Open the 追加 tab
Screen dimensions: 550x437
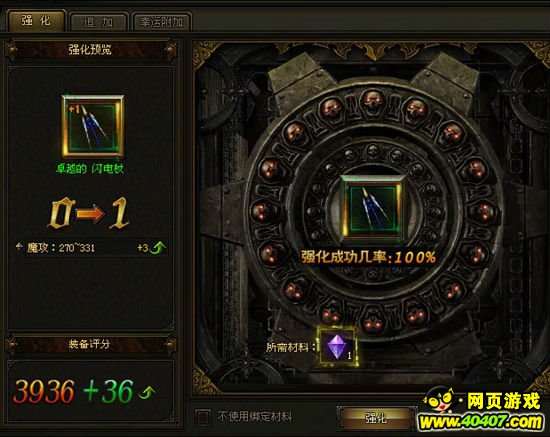coord(98,22)
